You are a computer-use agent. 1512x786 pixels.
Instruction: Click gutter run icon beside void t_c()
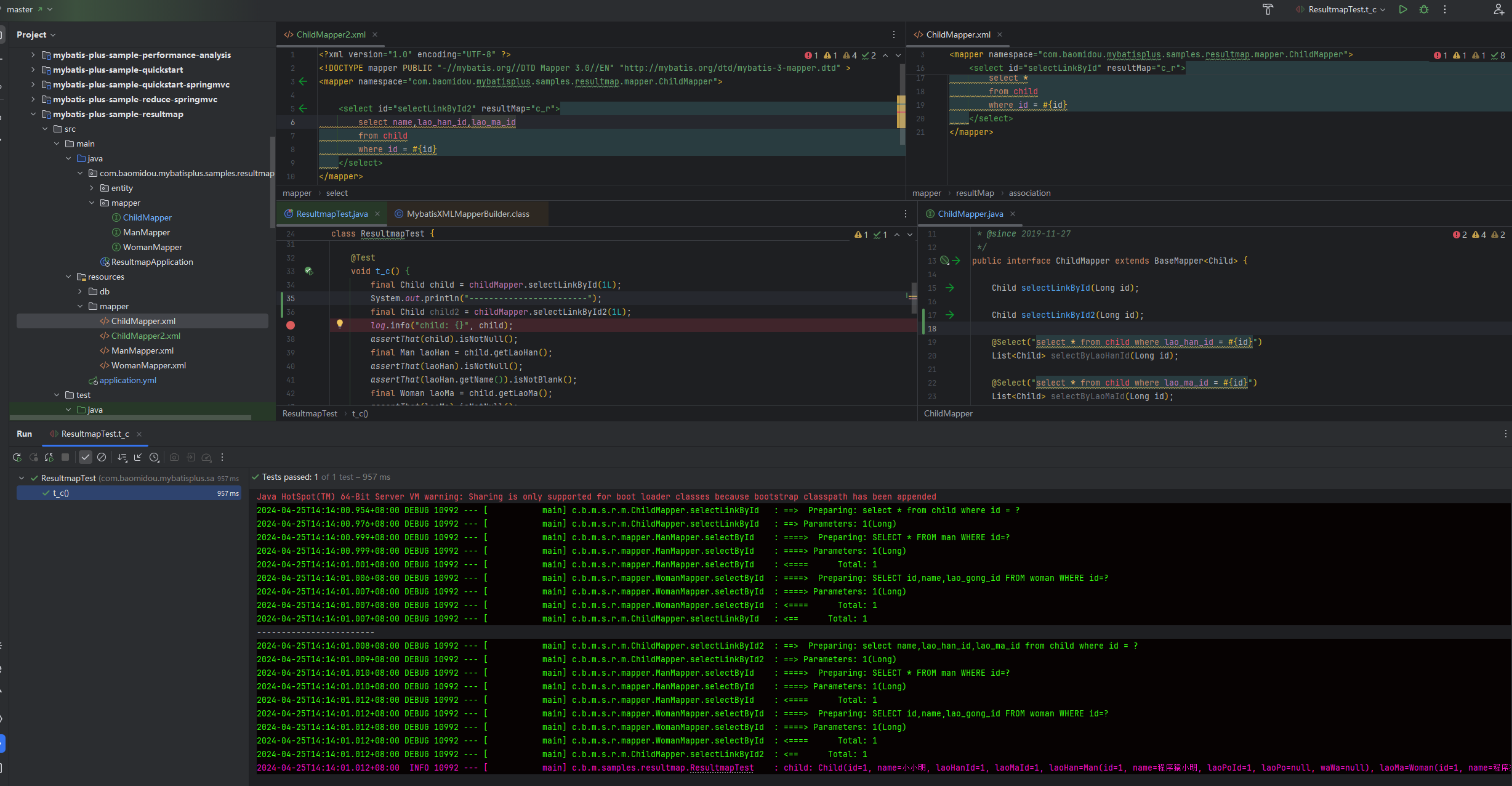[x=308, y=271]
